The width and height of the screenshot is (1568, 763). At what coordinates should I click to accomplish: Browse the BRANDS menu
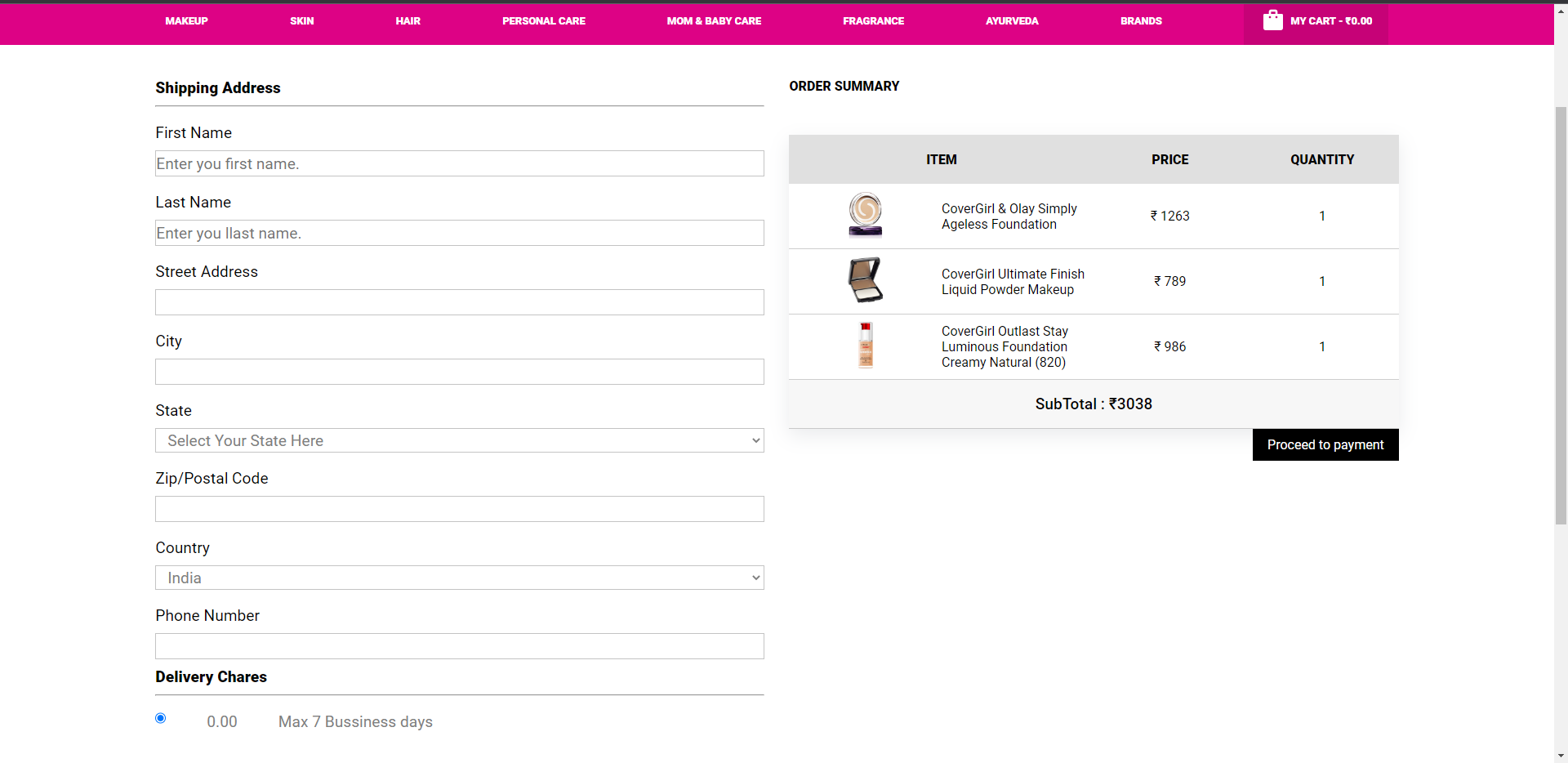tap(1141, 20)
